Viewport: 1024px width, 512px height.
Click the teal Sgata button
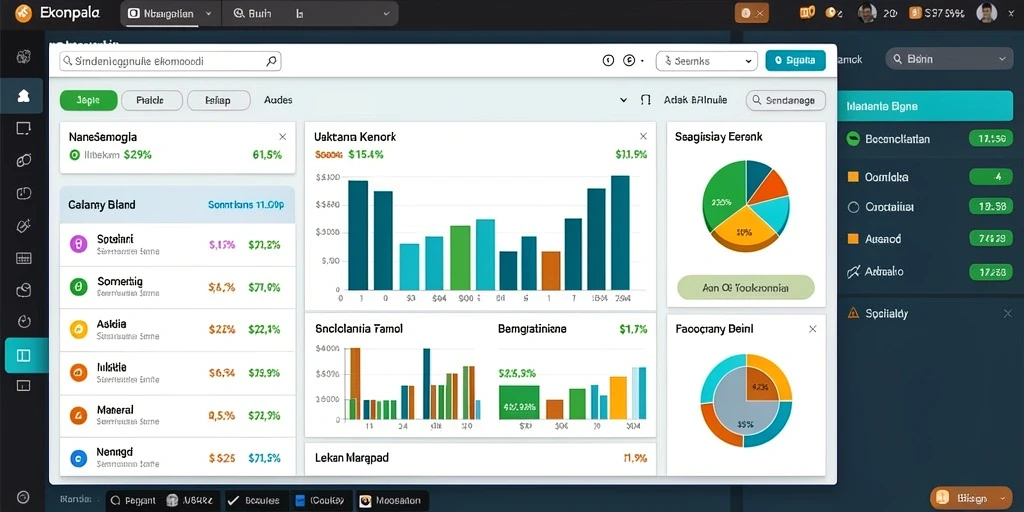795,61
